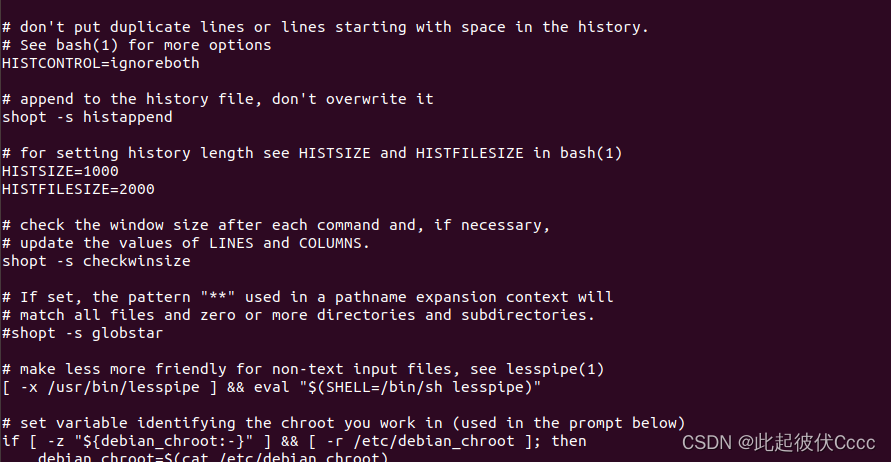Click the HISTCONTROL=ignoreboth line
This screenshot has width=891, height=462.
[101, 63]
